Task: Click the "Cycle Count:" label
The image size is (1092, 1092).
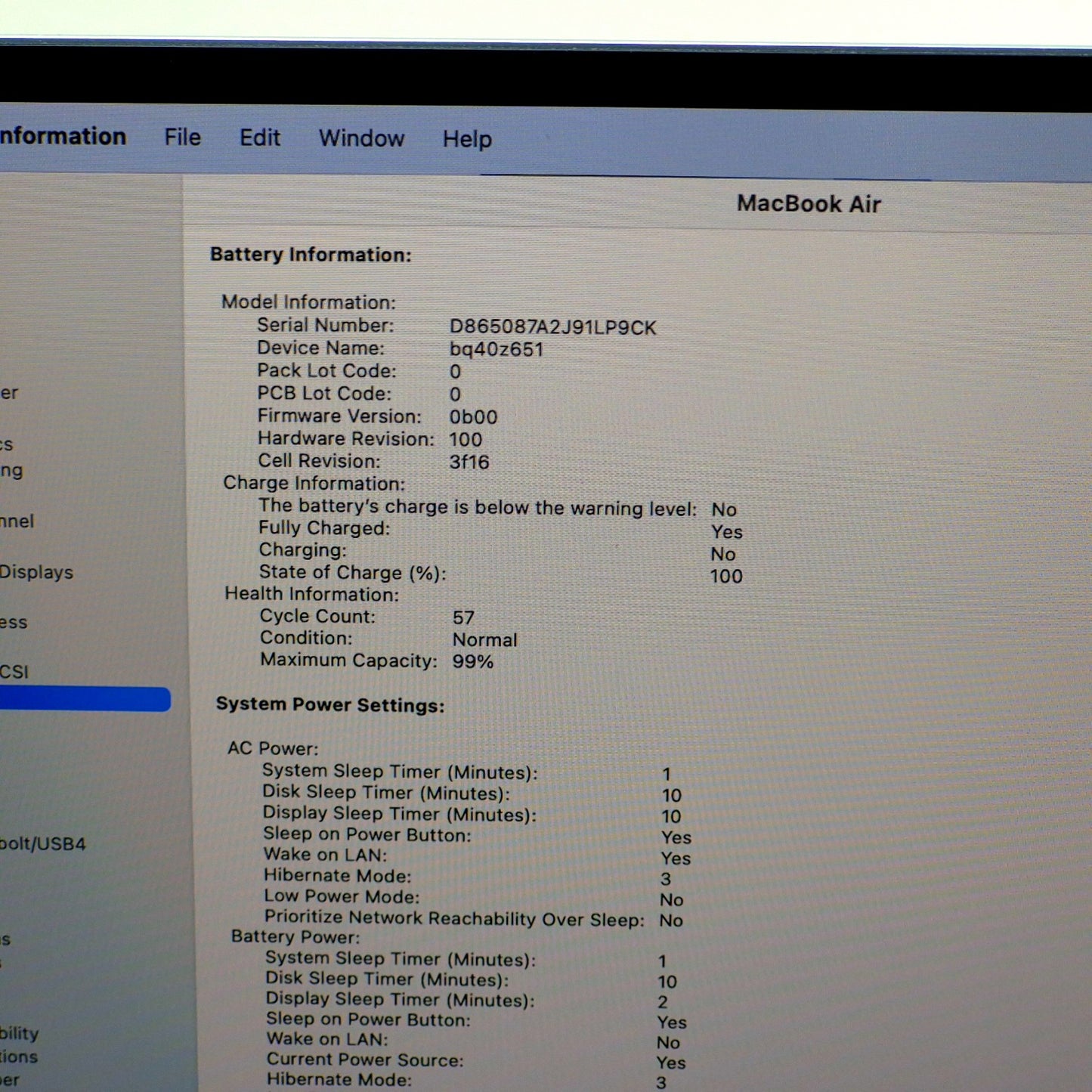Action: pos(317,617)
